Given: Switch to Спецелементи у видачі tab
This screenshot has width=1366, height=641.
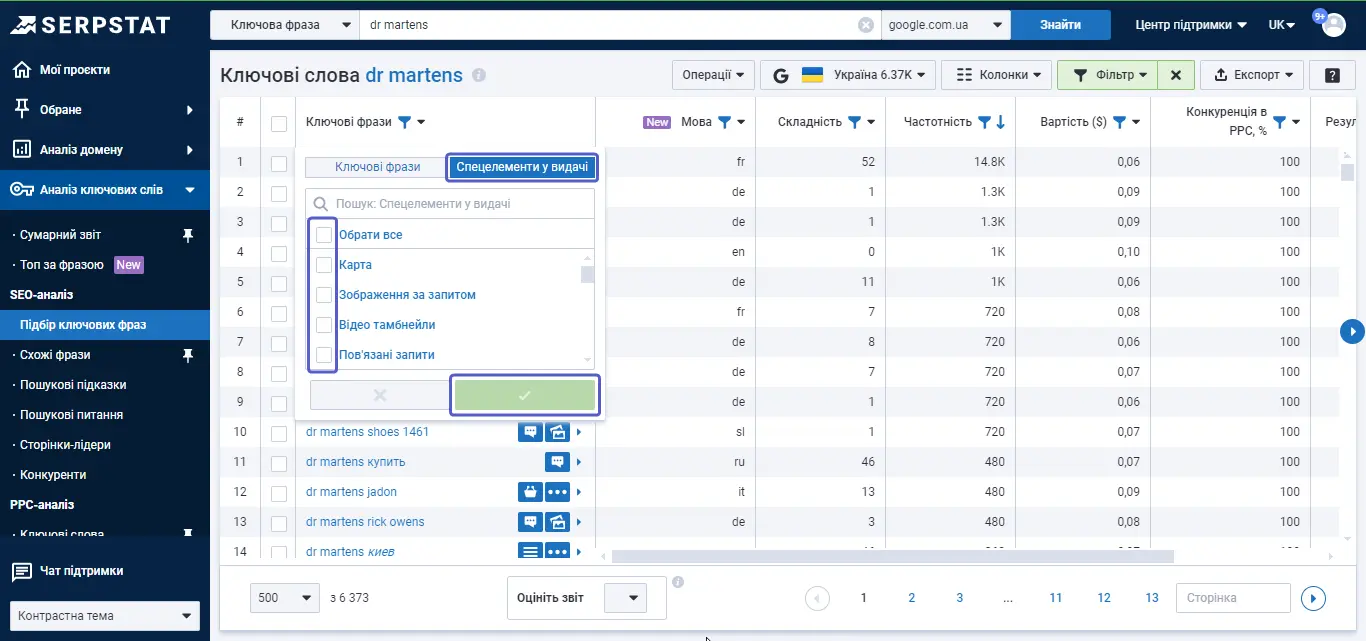Looking at the screenshot, I should [523, 167].
